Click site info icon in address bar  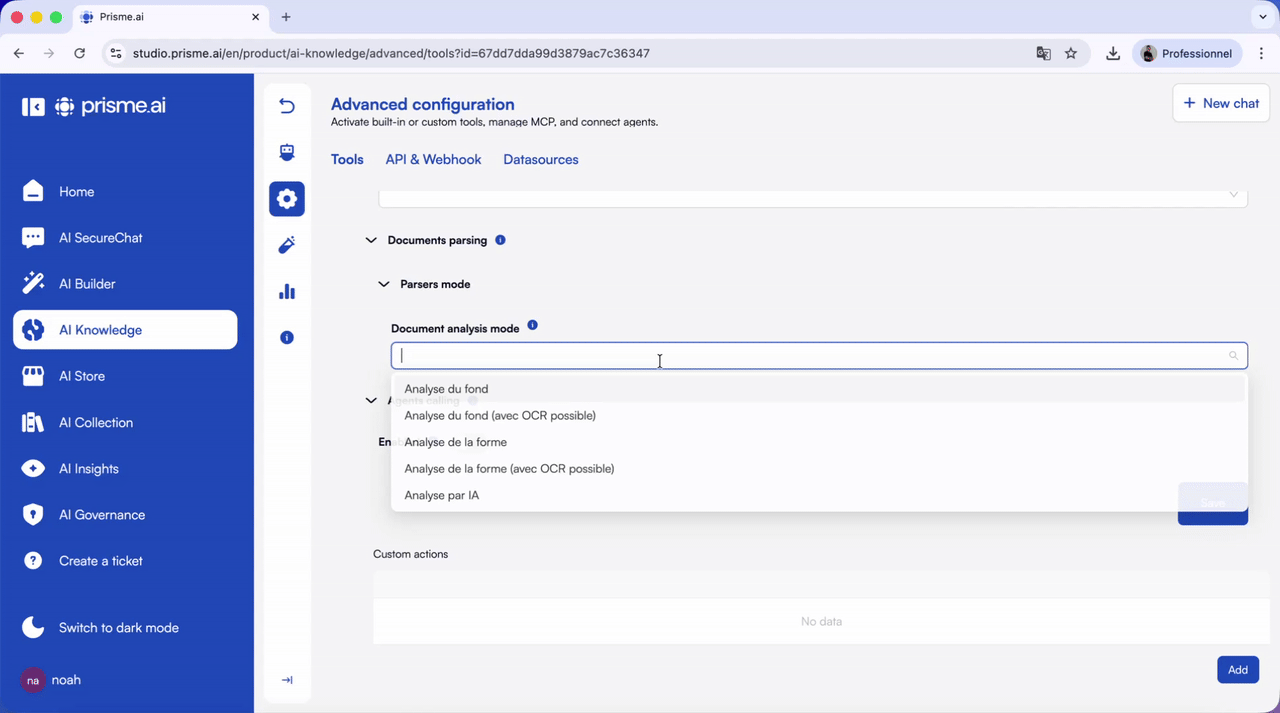coord(116,53)
